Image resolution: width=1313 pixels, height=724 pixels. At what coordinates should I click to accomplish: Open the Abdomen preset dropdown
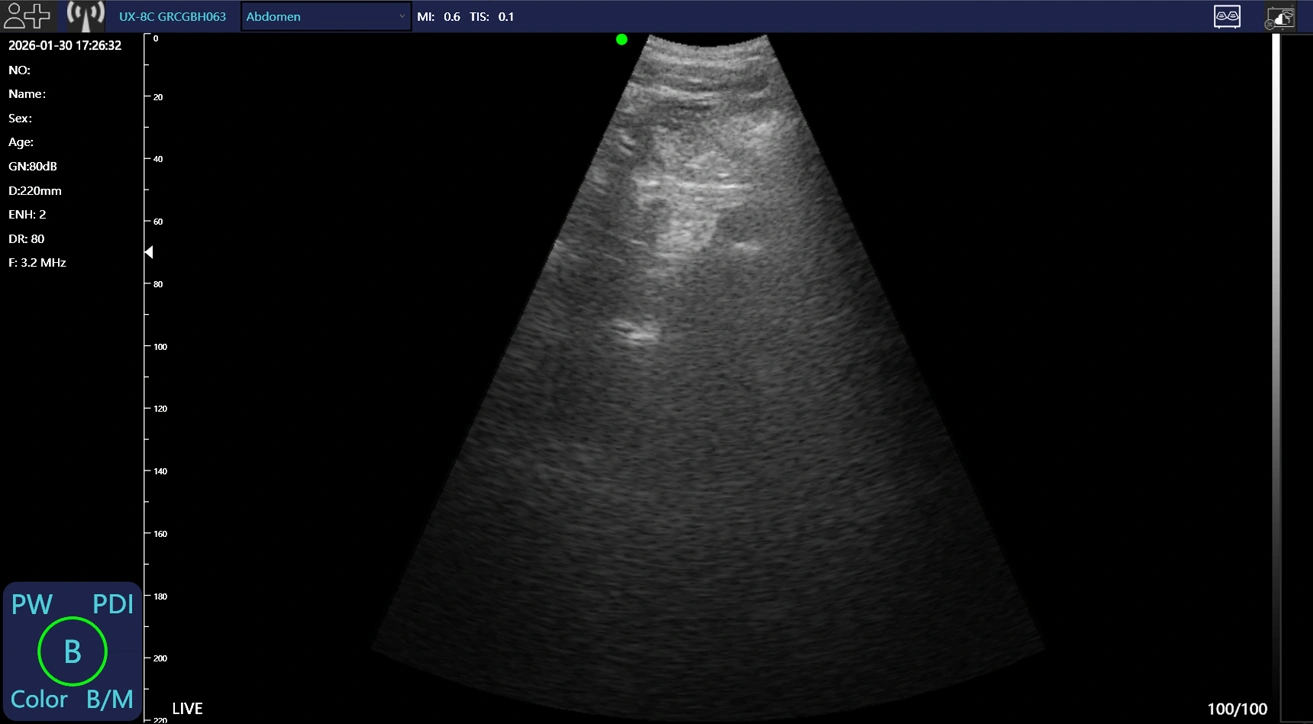point(326,16)
